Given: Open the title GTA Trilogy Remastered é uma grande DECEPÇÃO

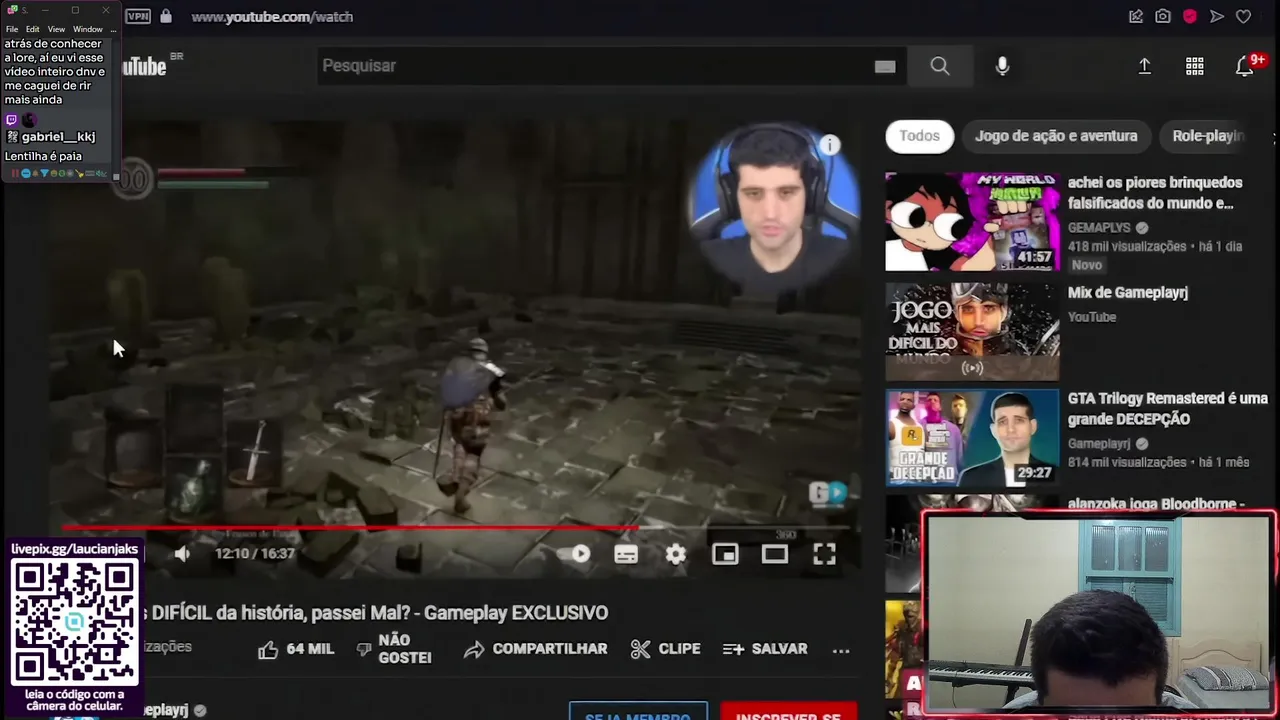Looking at the screenshot, I should 1168,409.
